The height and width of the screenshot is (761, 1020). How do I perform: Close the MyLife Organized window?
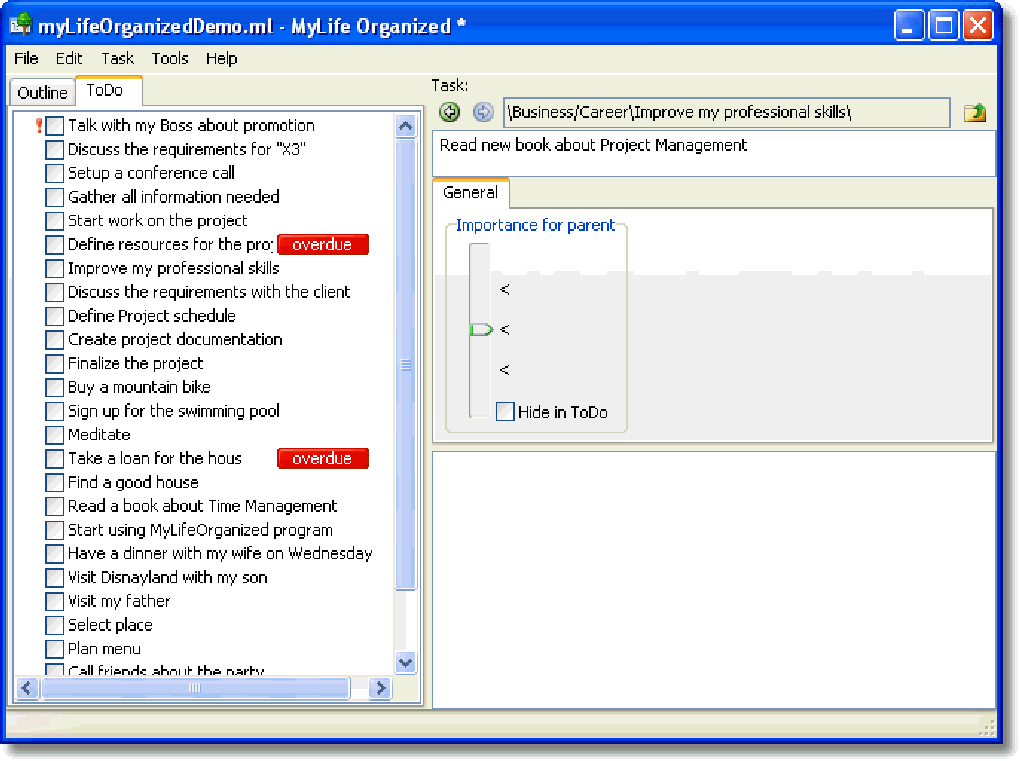[978, 25]
